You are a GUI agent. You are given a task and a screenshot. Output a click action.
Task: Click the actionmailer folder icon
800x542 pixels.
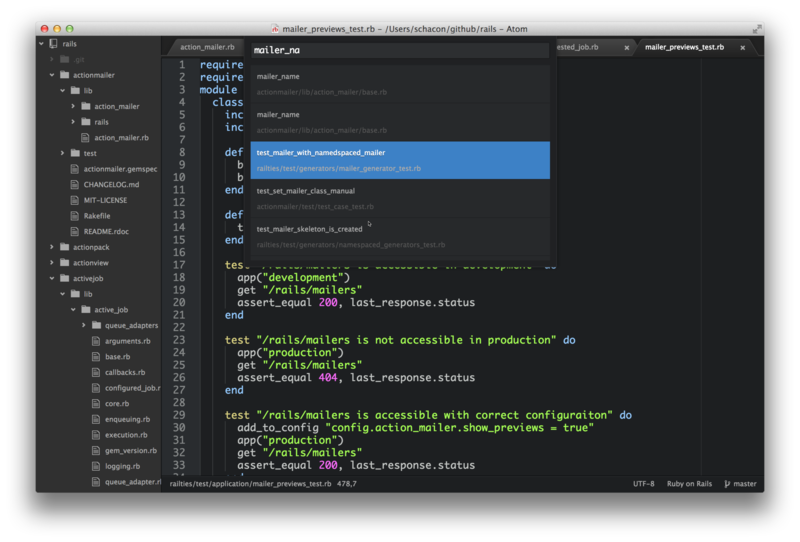pos(65,74)
